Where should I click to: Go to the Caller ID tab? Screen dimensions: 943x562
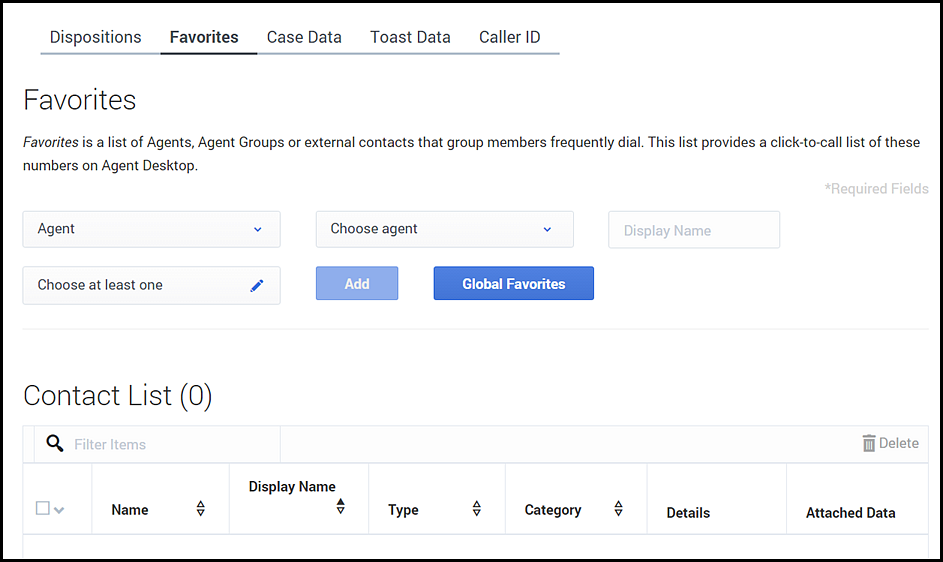pyautogui.click(x=509, y=37)
